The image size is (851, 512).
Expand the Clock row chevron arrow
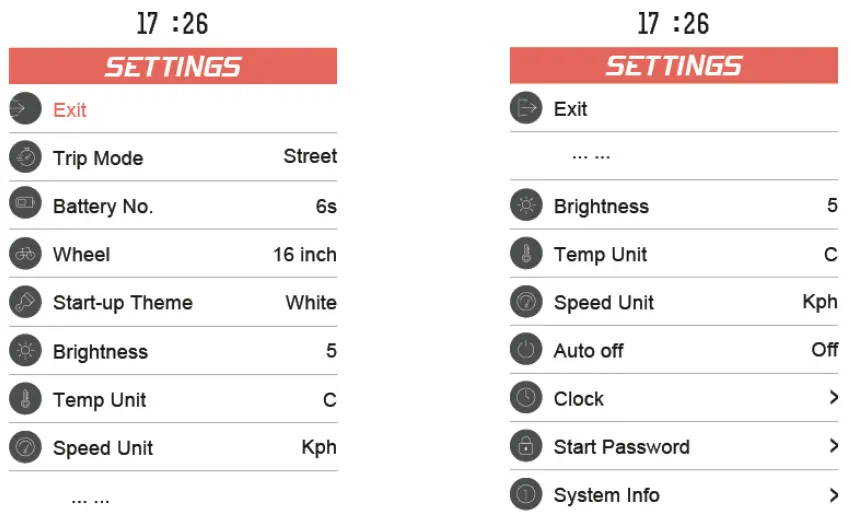[833, 398]
